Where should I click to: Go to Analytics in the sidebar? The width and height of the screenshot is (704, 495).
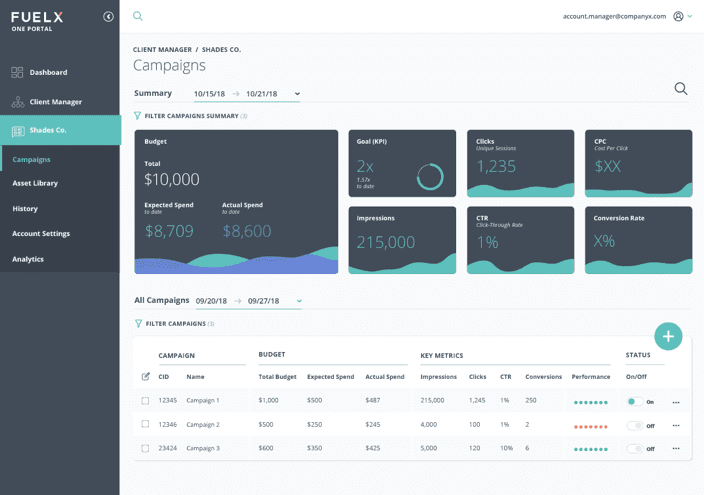(28, 259)
